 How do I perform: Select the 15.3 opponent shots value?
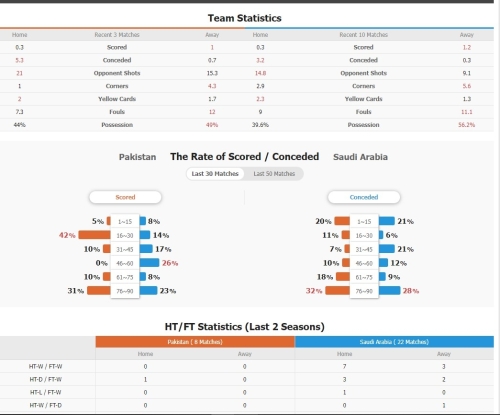pos(212,73)
